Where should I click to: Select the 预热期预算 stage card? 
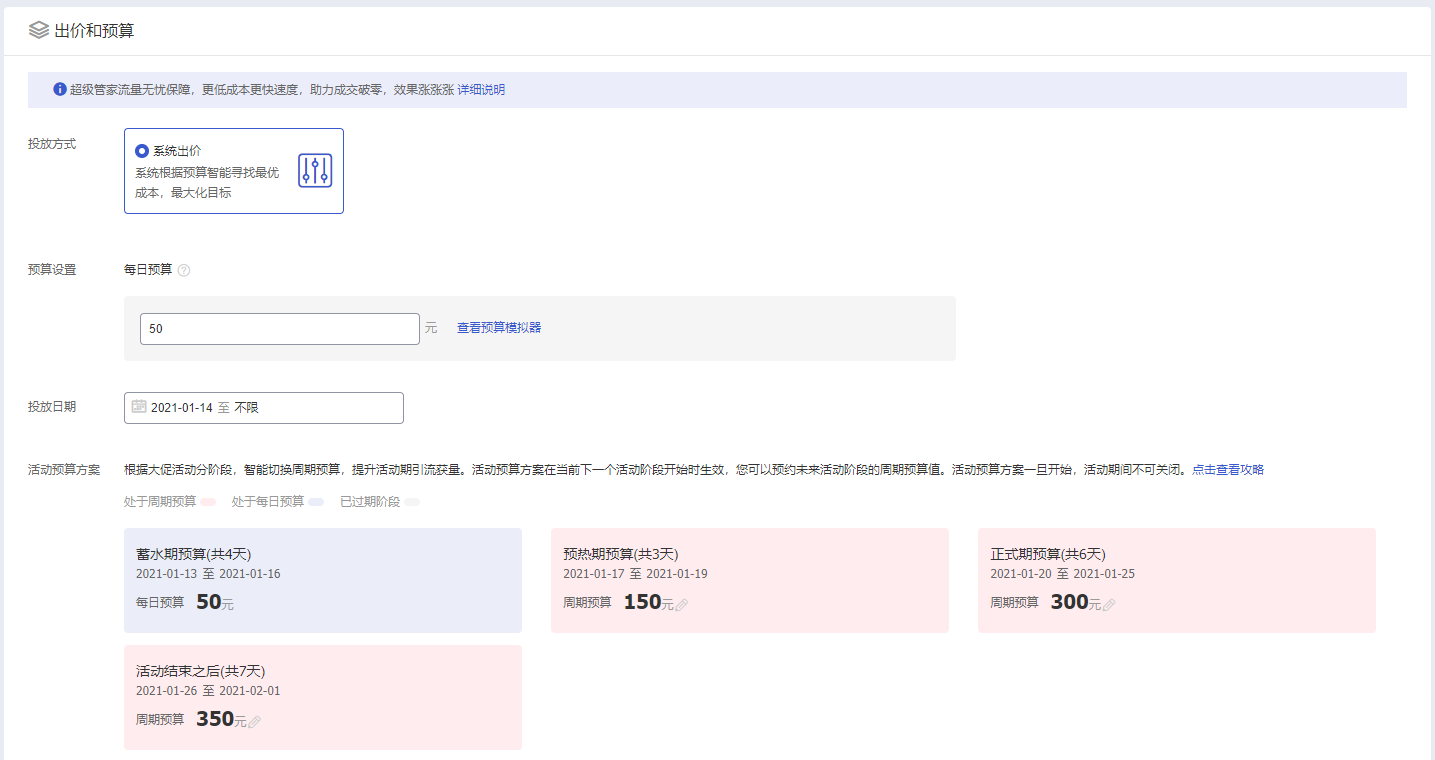coord(750,580)
